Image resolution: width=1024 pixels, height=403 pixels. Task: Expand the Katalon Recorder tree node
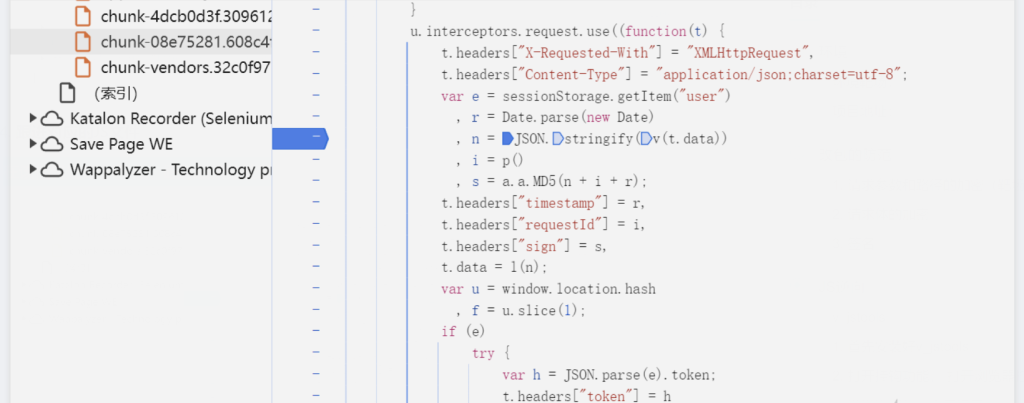[33, 119]
